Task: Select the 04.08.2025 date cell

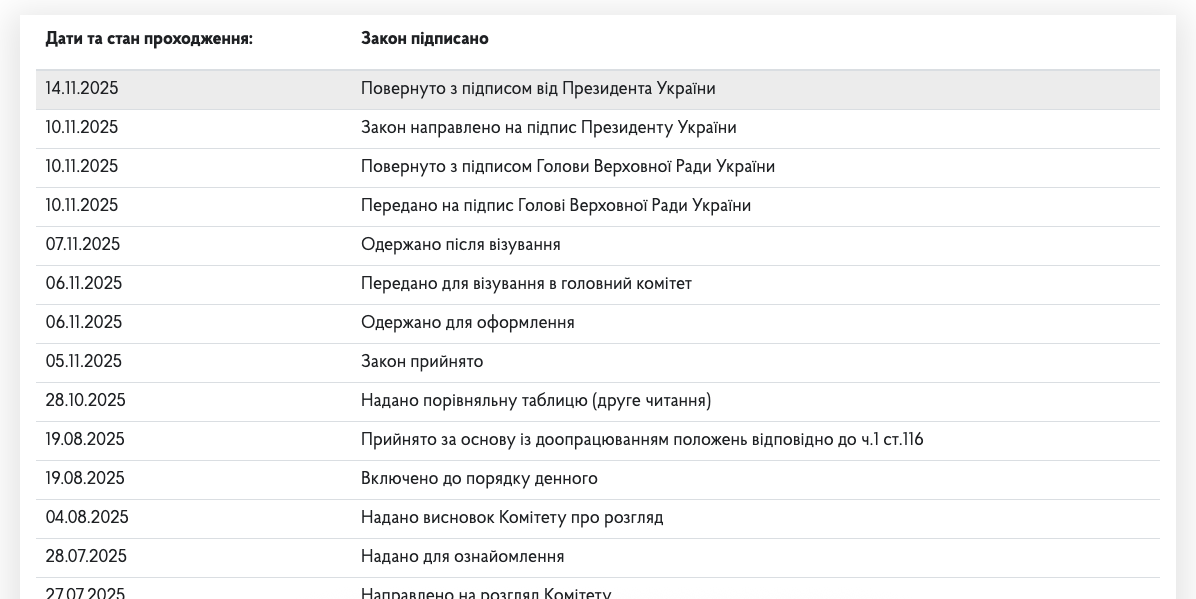Action: point(87,518)
